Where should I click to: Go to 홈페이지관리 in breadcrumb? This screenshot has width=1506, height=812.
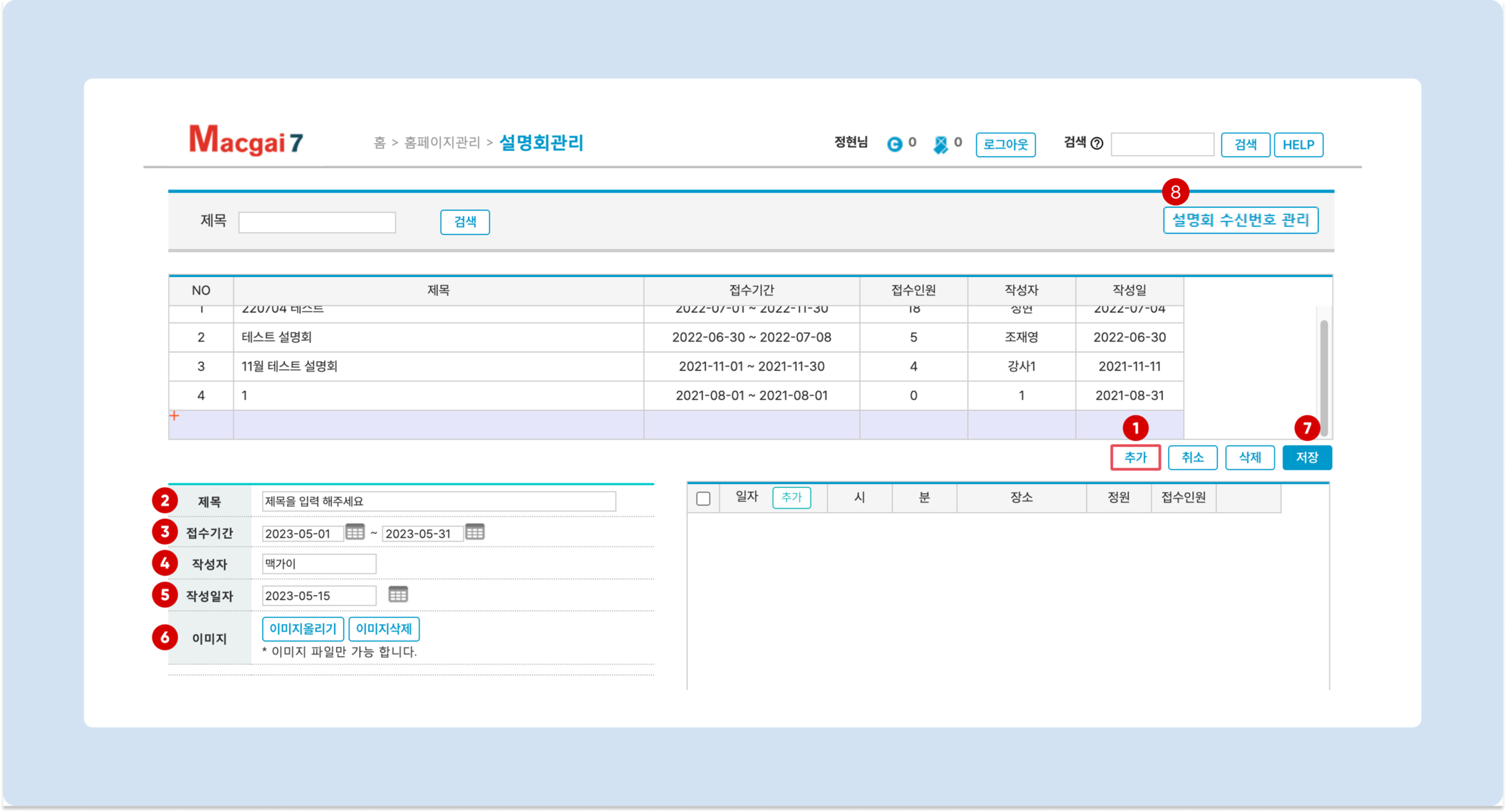(442, 142)
